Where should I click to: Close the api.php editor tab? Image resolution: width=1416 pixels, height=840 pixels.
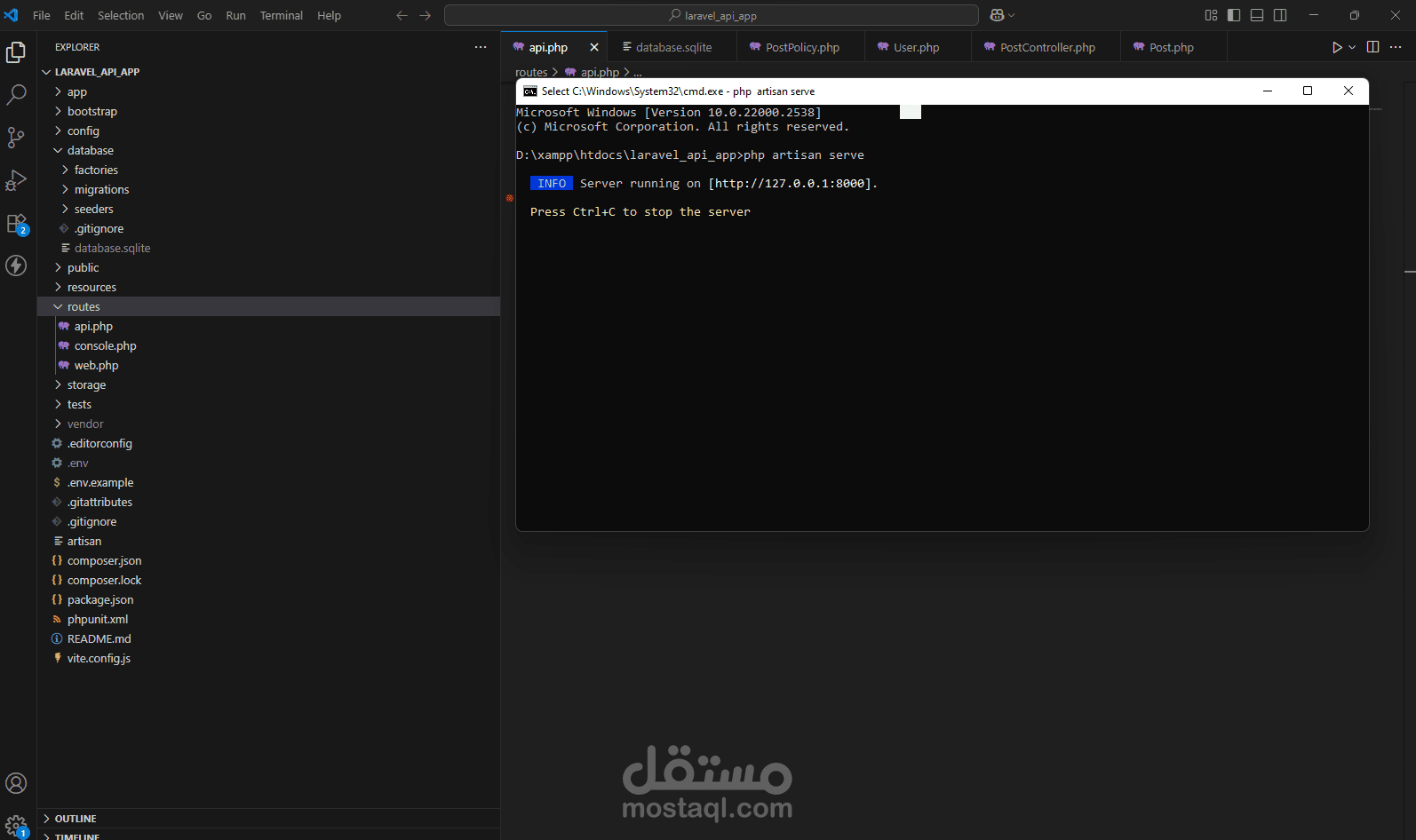point(594,47)
